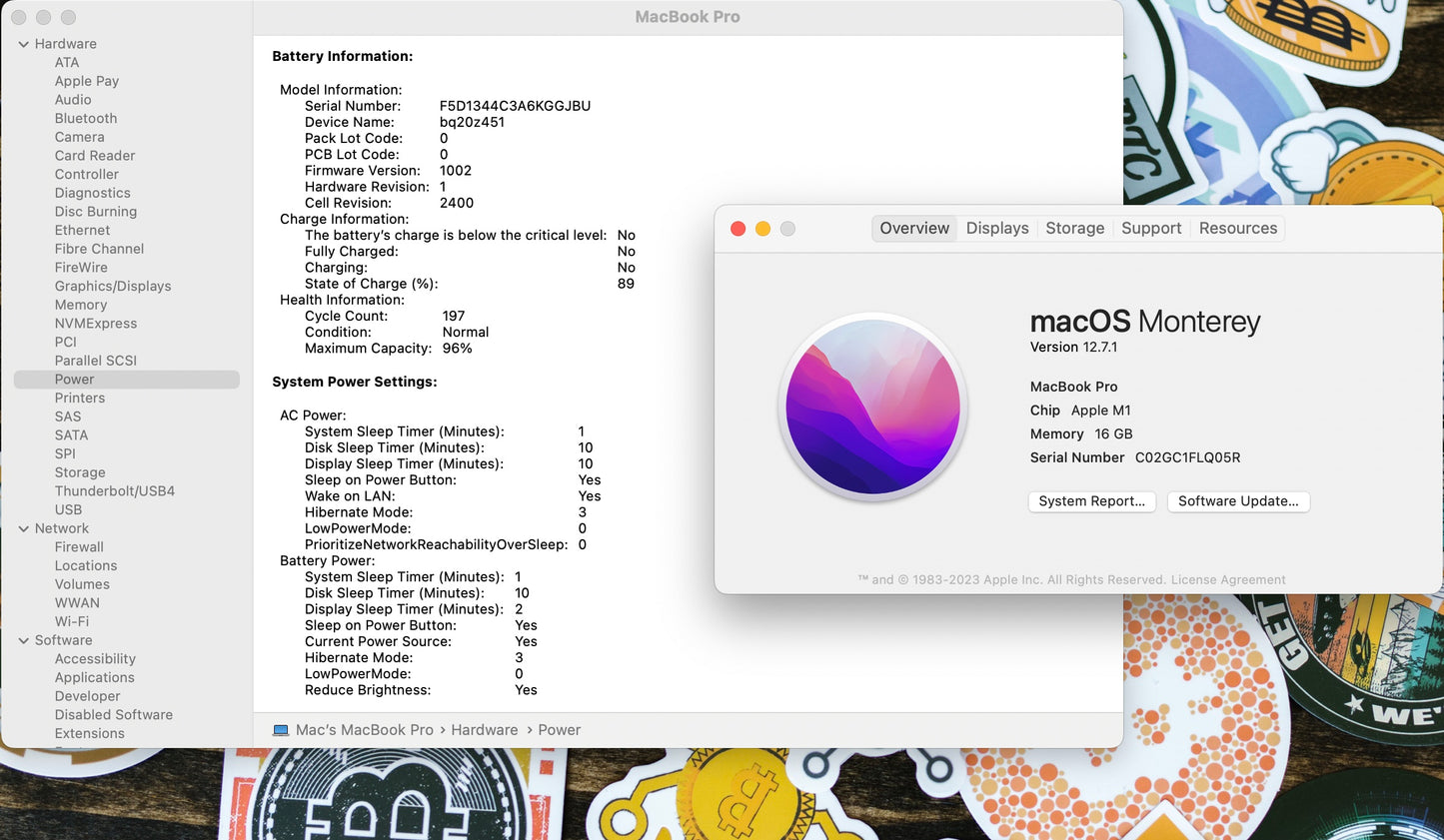This screenshot has width=1444, height=840.
Task: Select ATA in the sidebar
Action: (x=67, y=62)
